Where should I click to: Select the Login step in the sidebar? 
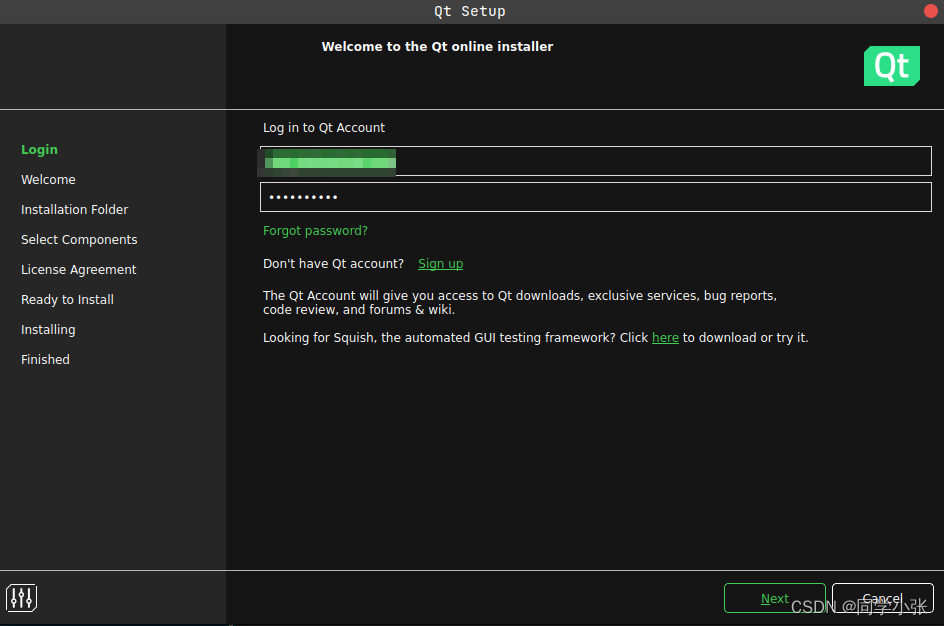(x=39, y=149)
